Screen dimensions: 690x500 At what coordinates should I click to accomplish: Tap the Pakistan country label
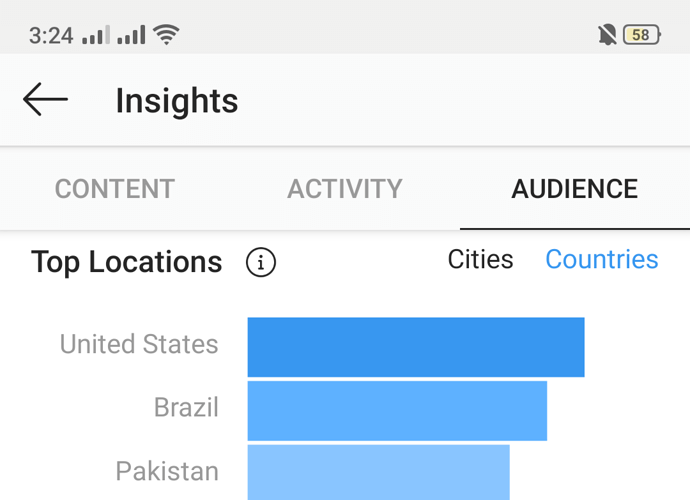(167, 471)
